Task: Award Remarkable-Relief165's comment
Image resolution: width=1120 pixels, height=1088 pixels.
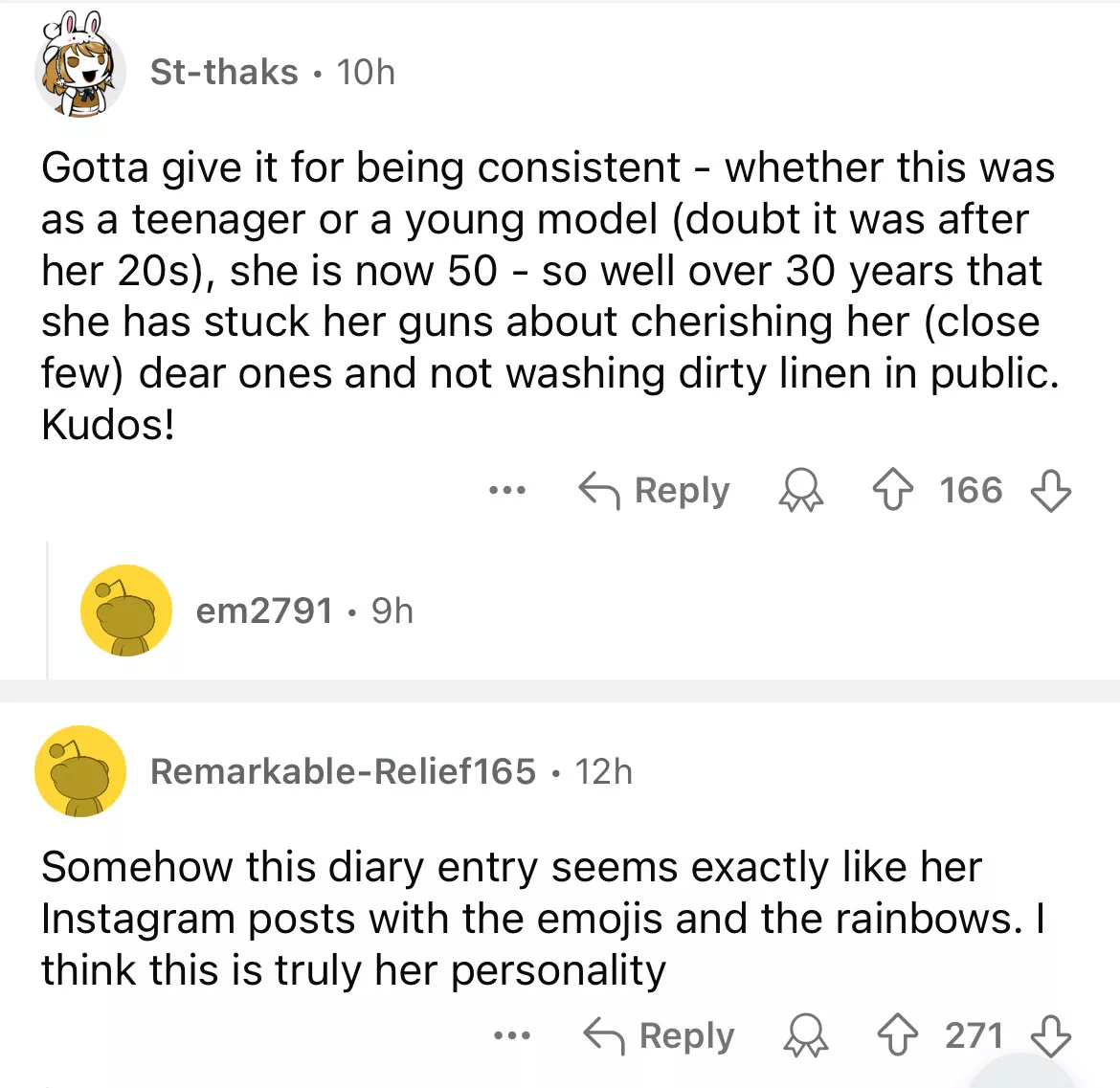Action: (x=805, y=1036)
